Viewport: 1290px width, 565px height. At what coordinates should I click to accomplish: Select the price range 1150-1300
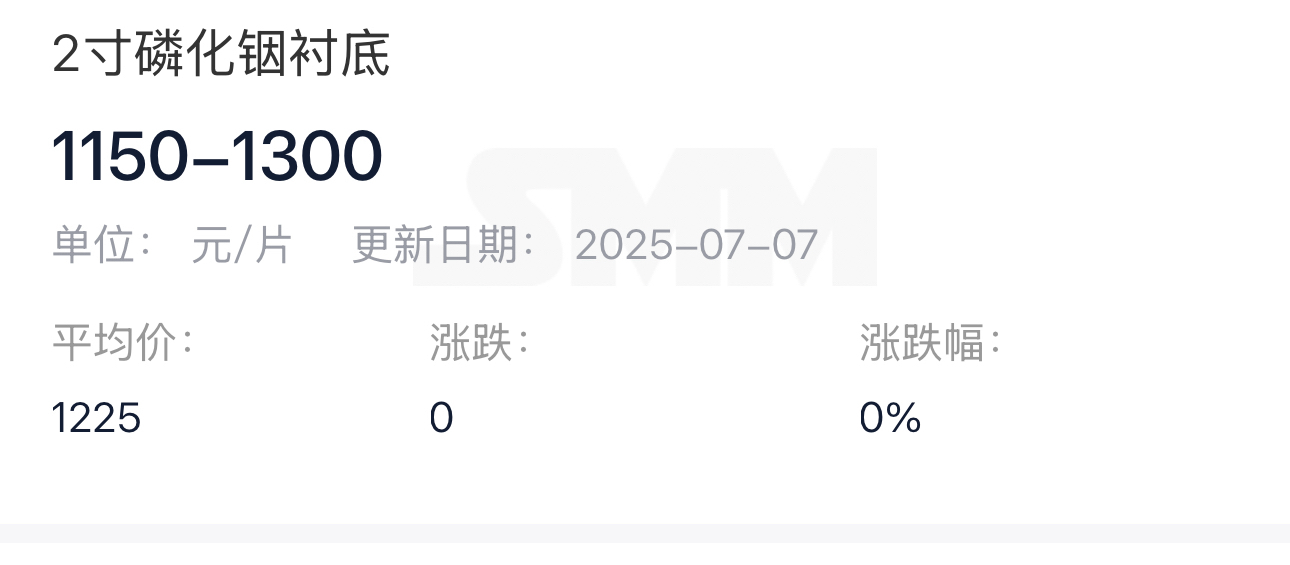(217, 157)
